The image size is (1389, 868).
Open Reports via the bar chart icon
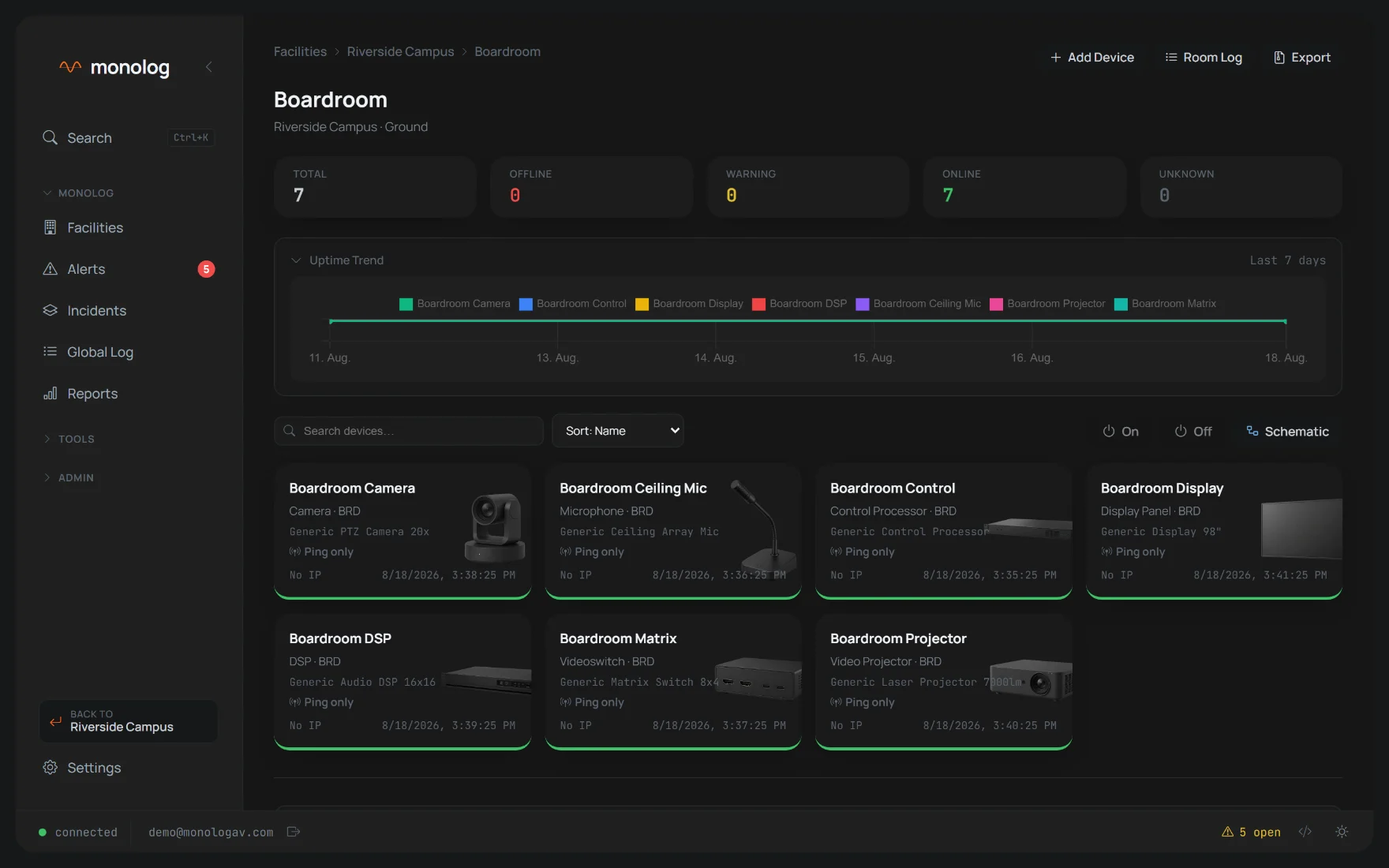click(50, 393)
